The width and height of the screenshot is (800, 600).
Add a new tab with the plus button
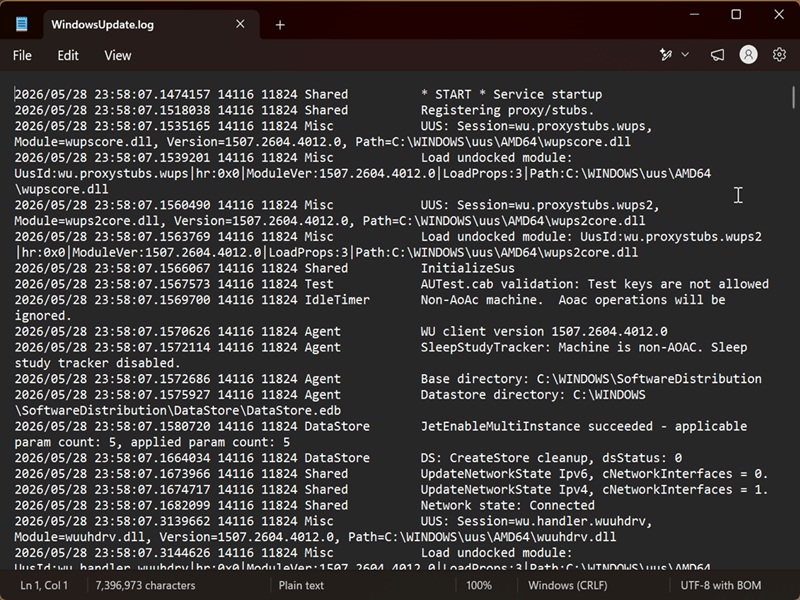tap(280, 24)
